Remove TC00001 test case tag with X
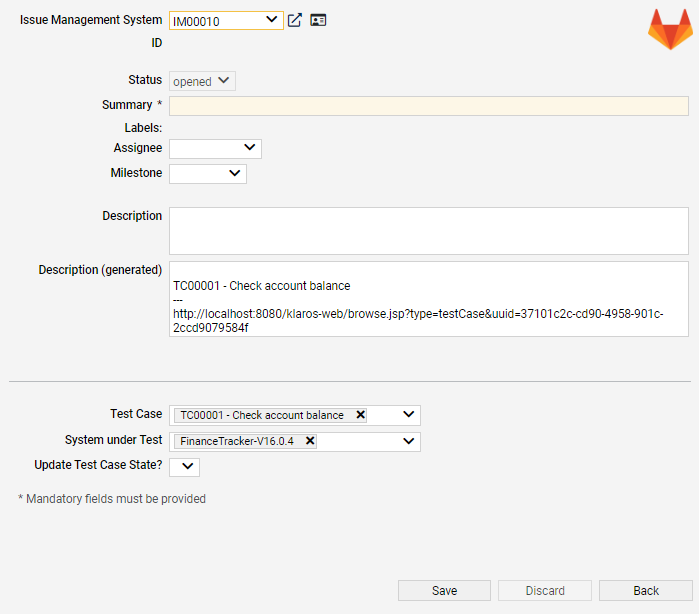This screenshot has height=614, width=699. coord(361,415)
